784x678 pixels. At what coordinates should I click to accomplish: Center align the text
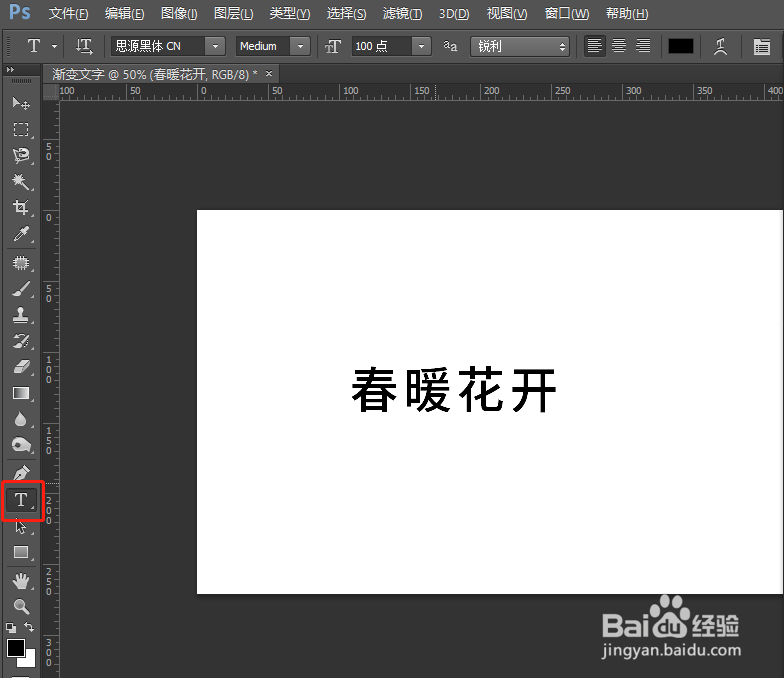pos(619,46)
